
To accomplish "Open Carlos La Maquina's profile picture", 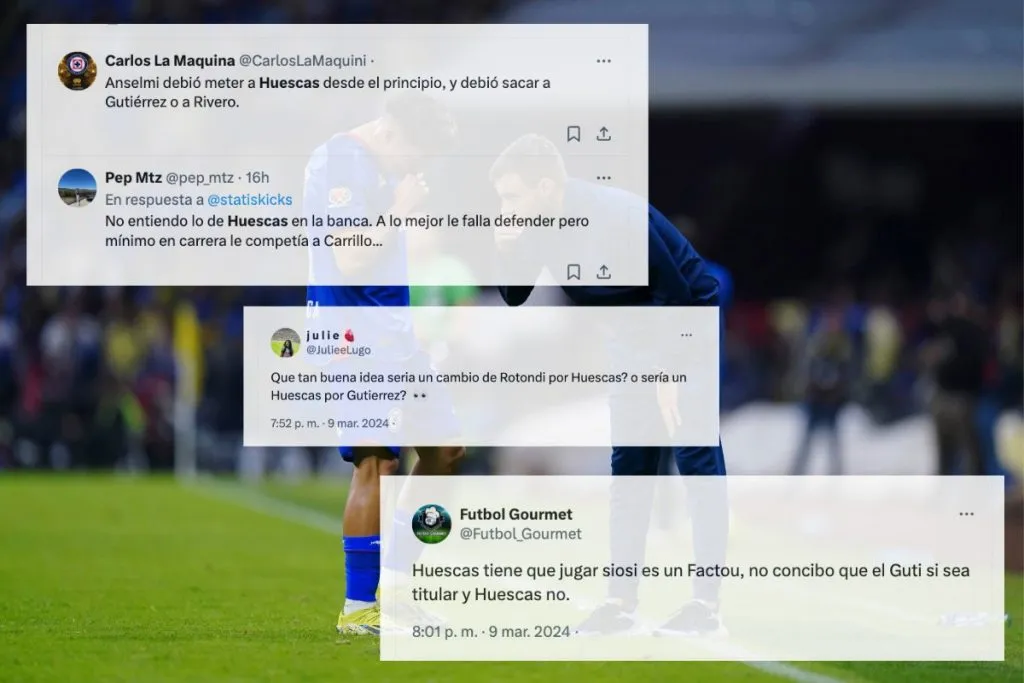I will tap(77, 71).
